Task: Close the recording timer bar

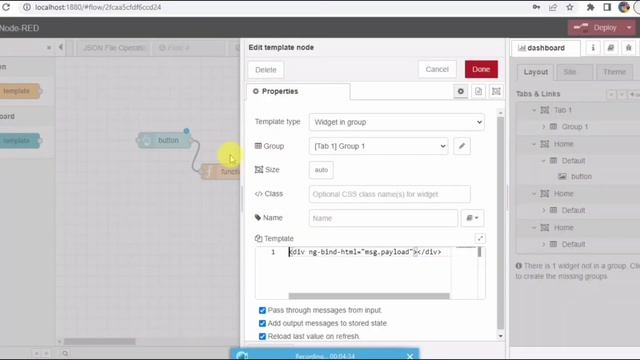Action: tap(410, 356)
